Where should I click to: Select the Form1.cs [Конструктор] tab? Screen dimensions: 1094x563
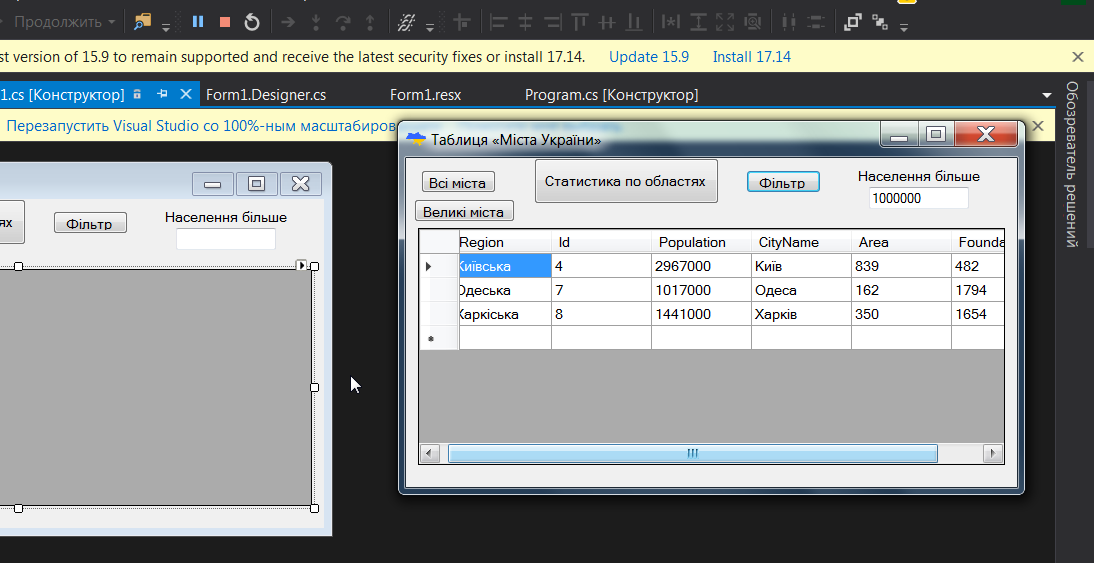[62, 95]
